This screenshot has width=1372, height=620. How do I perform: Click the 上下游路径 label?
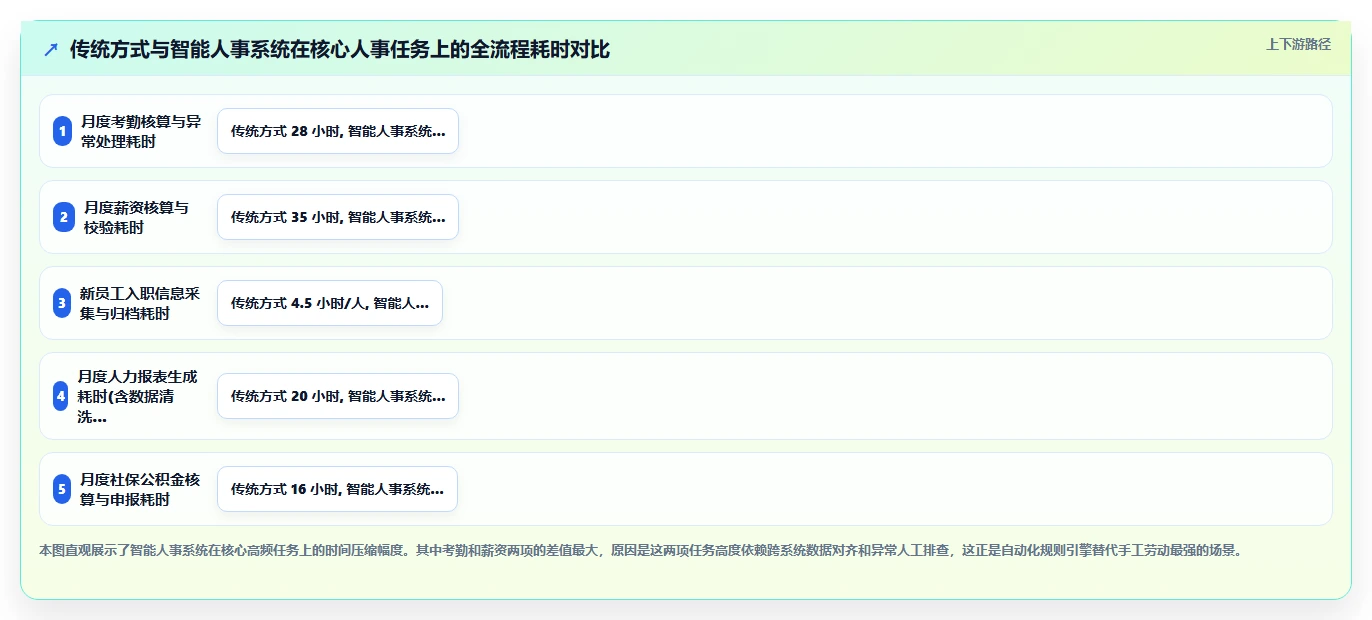(1298, 44)
